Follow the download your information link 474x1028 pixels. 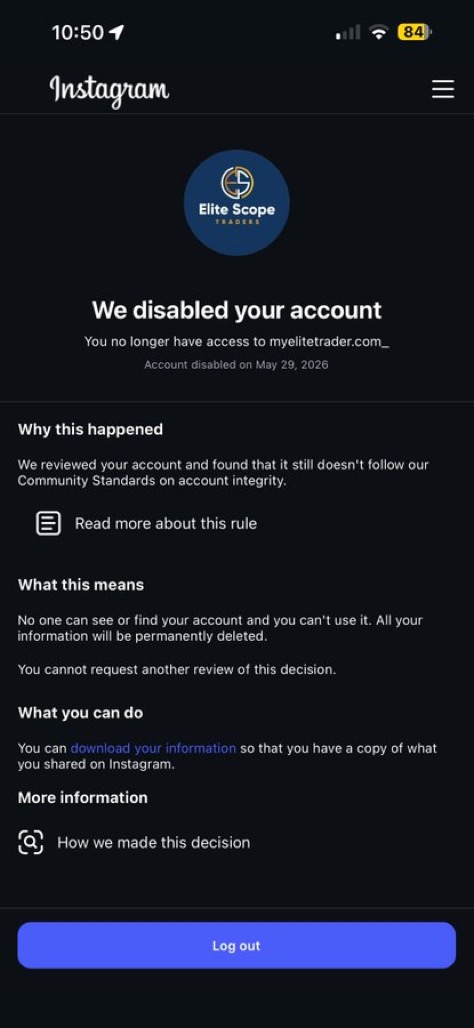153,748
